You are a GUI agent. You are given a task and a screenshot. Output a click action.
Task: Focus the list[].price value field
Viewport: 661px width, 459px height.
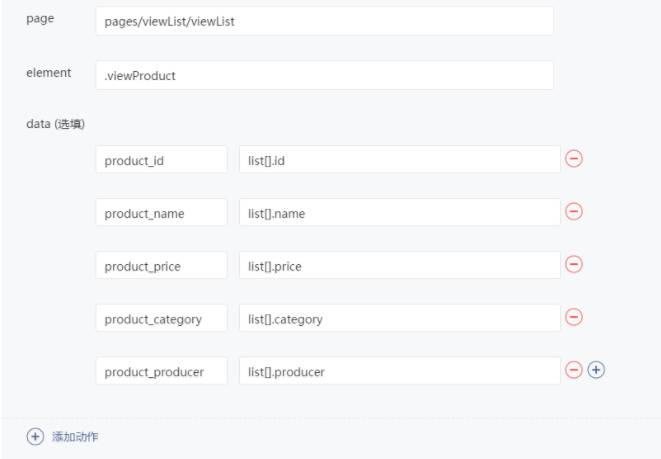[399, 265]
